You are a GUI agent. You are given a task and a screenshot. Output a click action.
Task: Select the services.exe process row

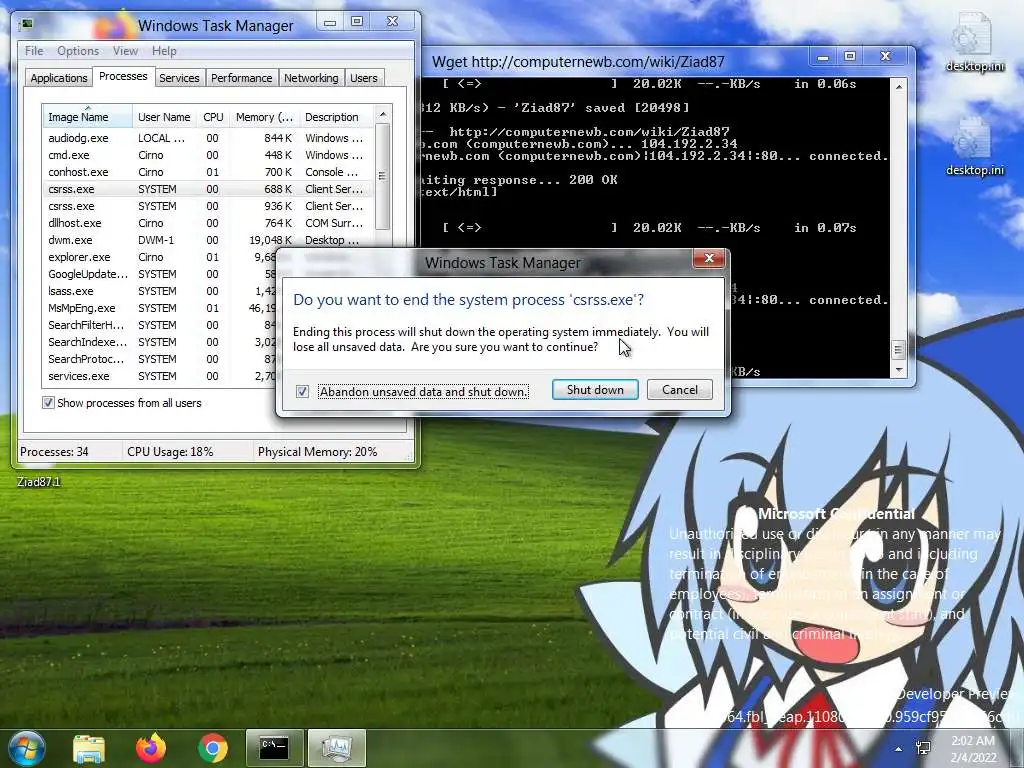(x=159, y=376)
